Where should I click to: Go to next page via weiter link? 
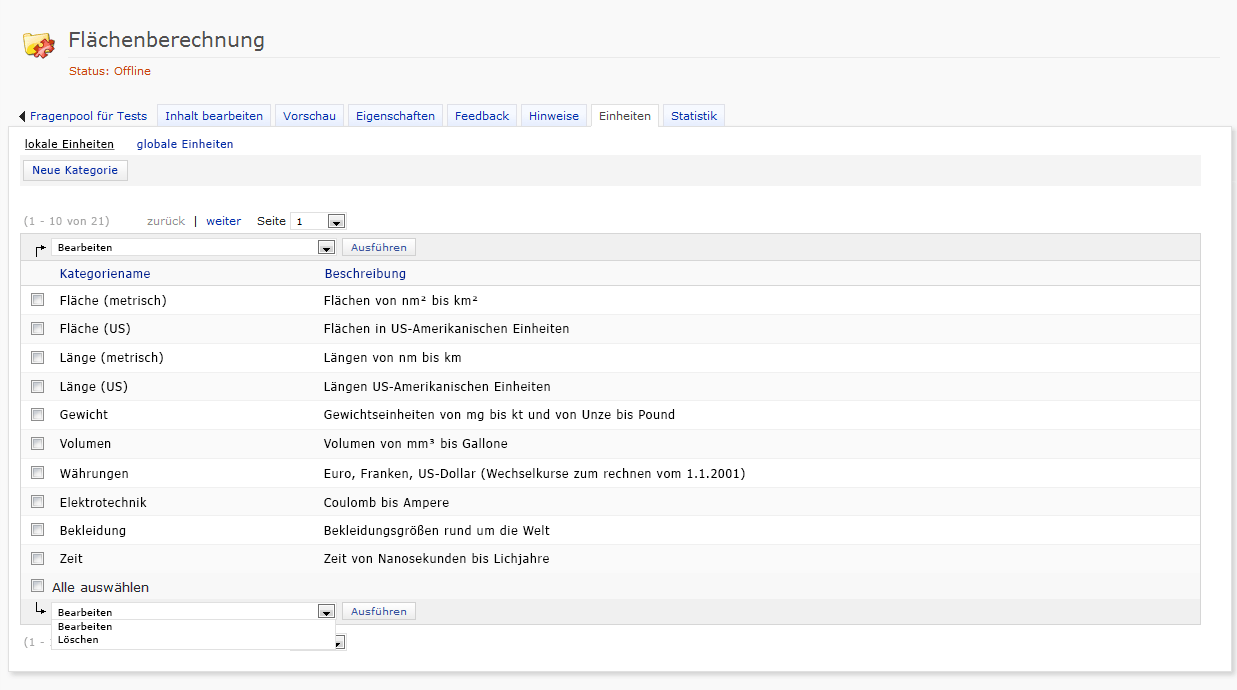[x=223, y=221]
